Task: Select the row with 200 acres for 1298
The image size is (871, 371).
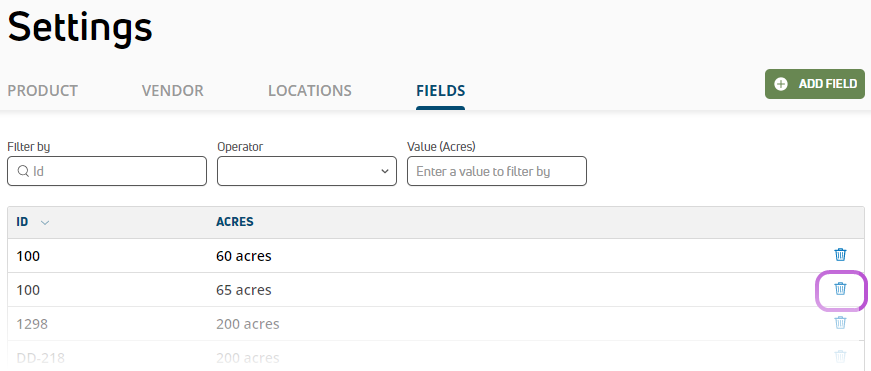Action: [436, 323]
